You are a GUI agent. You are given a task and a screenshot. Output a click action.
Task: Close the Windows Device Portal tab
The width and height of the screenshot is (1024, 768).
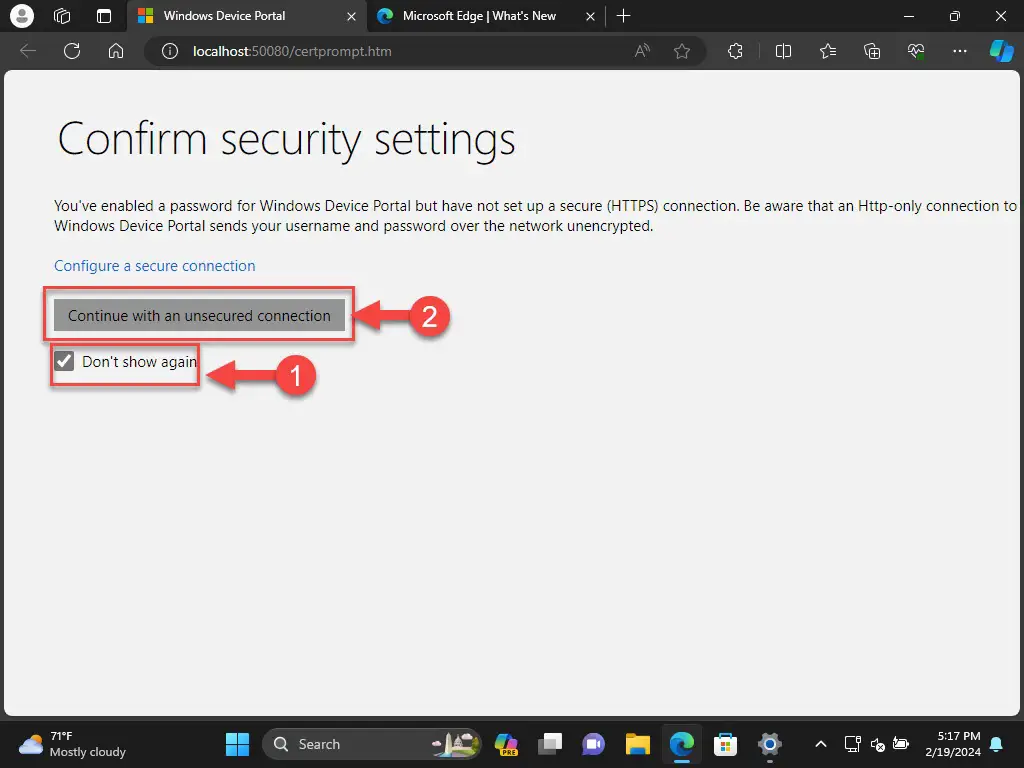tap(351, 16)
